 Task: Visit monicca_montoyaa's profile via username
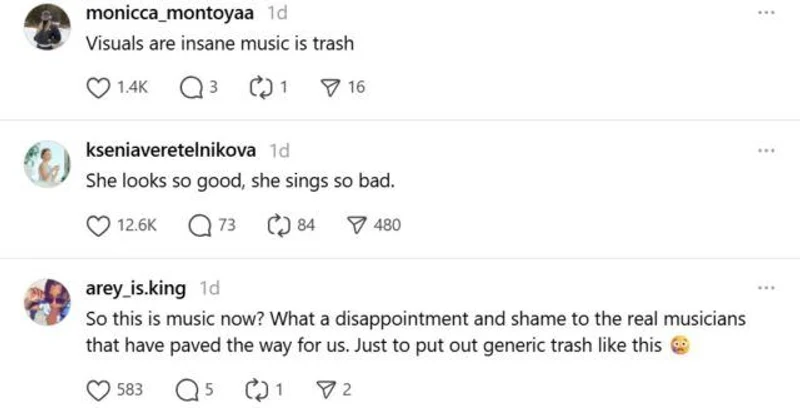[172, 15]
